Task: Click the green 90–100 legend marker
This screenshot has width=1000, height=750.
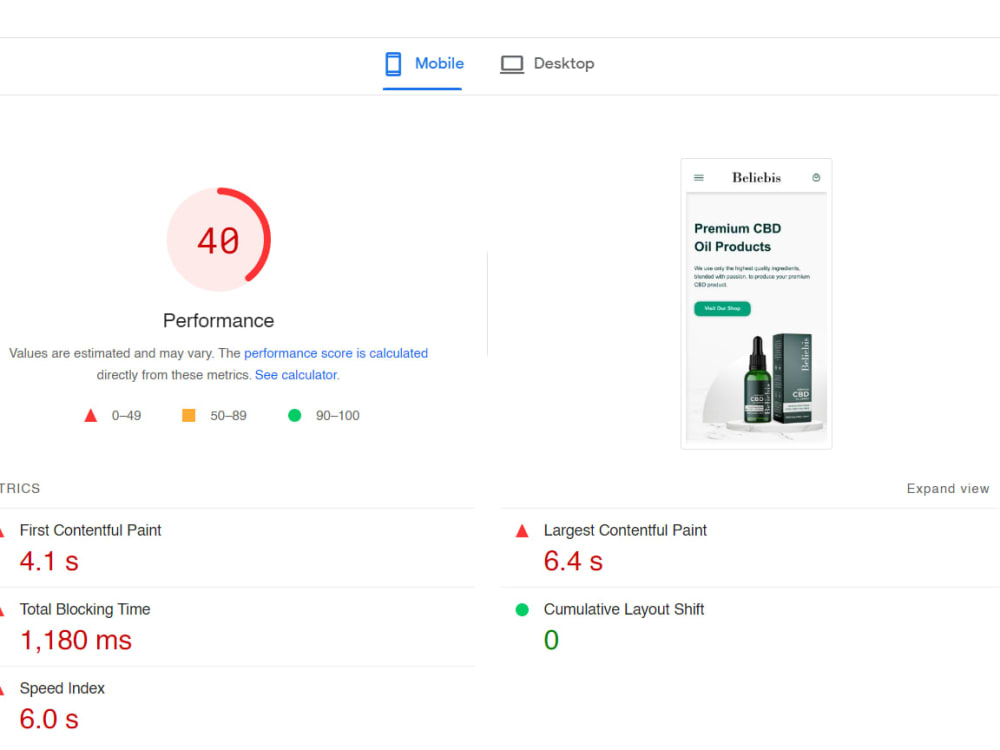Action: 295,415
